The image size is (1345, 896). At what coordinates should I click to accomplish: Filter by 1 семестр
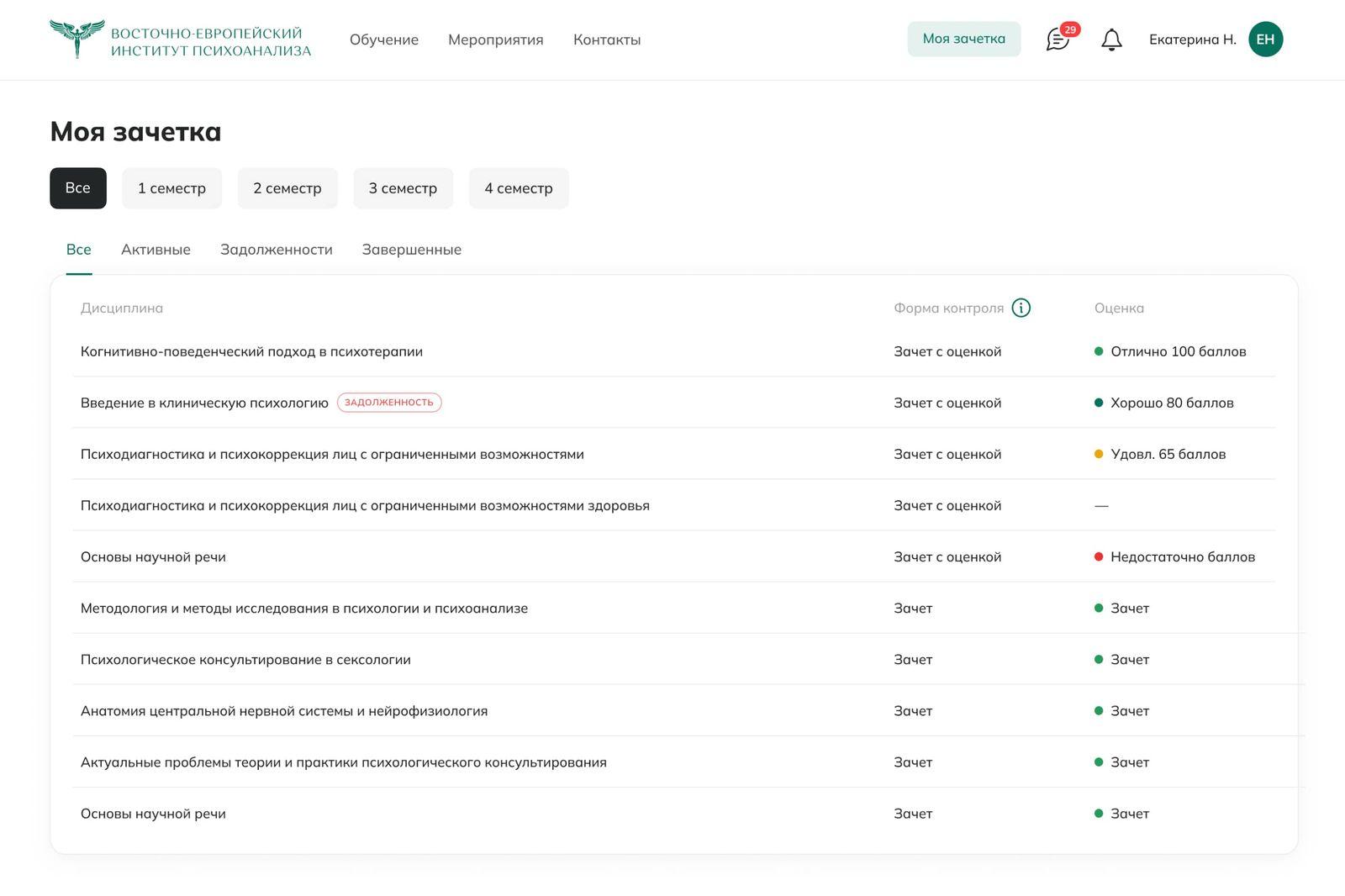point(171,188)
